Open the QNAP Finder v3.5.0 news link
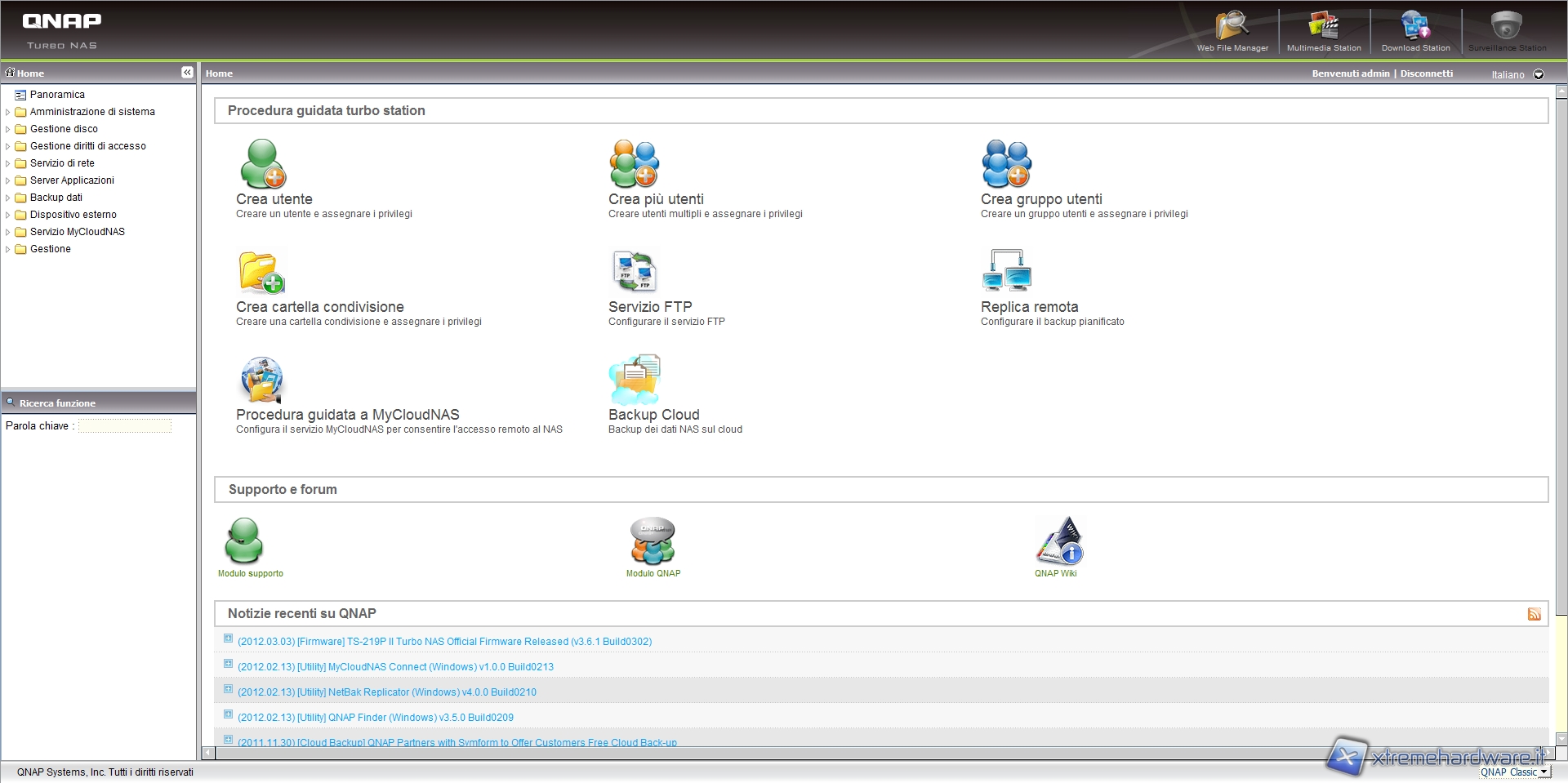The height and width of the screenshot is (783, 1568). [x=375, y=718]
